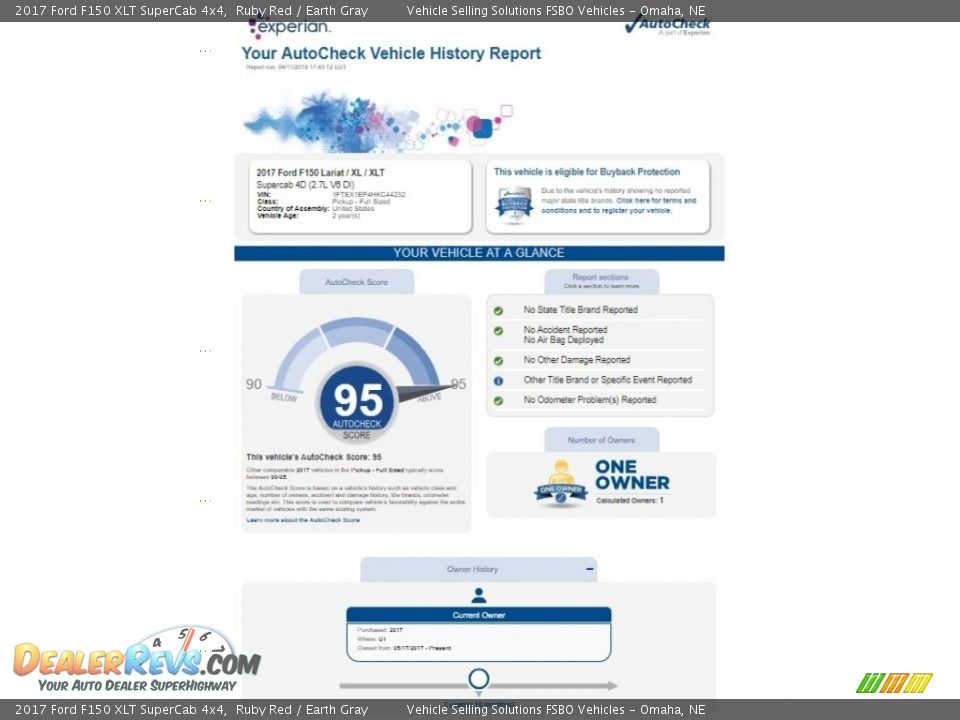
Task: Click the circle marker on ownership timeline
Action: 478,680
